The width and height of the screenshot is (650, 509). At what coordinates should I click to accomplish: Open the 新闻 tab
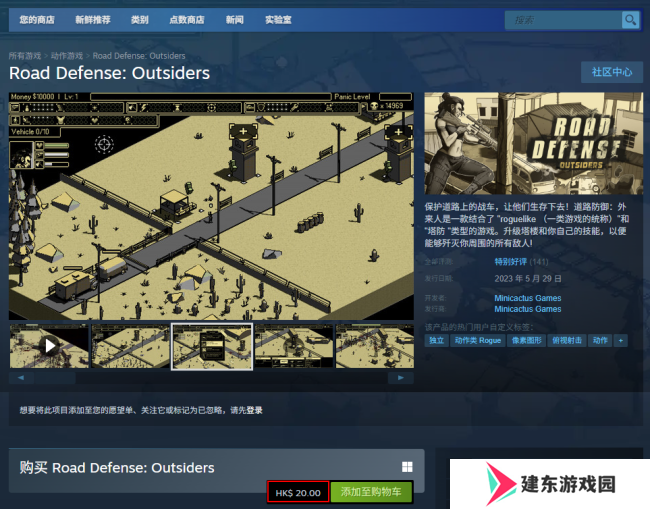(235, 19)
